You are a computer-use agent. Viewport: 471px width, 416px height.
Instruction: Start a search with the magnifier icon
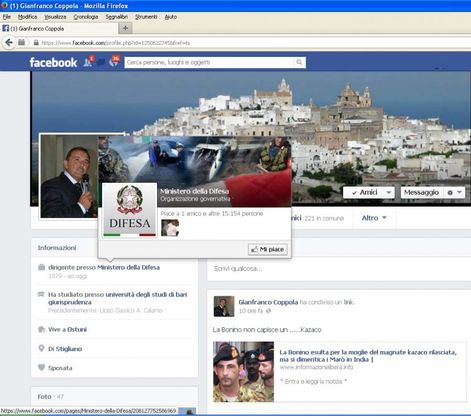tap(299, 62)
